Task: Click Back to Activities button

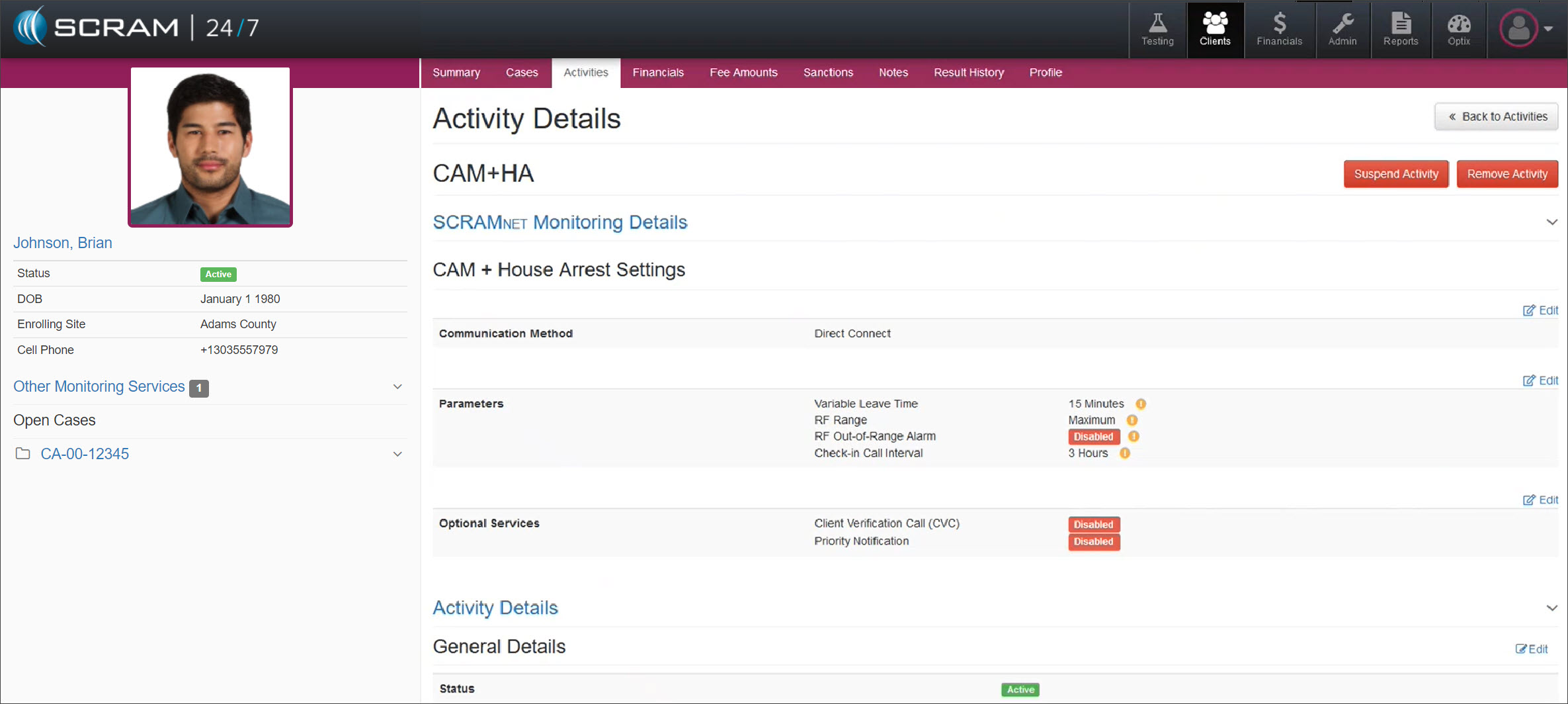Action: (1497, 116)
